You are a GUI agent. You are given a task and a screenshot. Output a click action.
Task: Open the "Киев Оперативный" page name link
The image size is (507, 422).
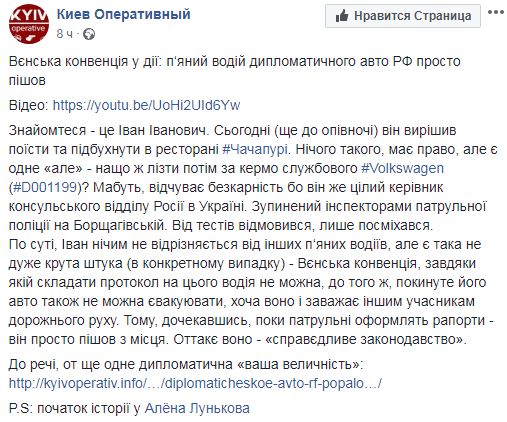pos(124,14)
